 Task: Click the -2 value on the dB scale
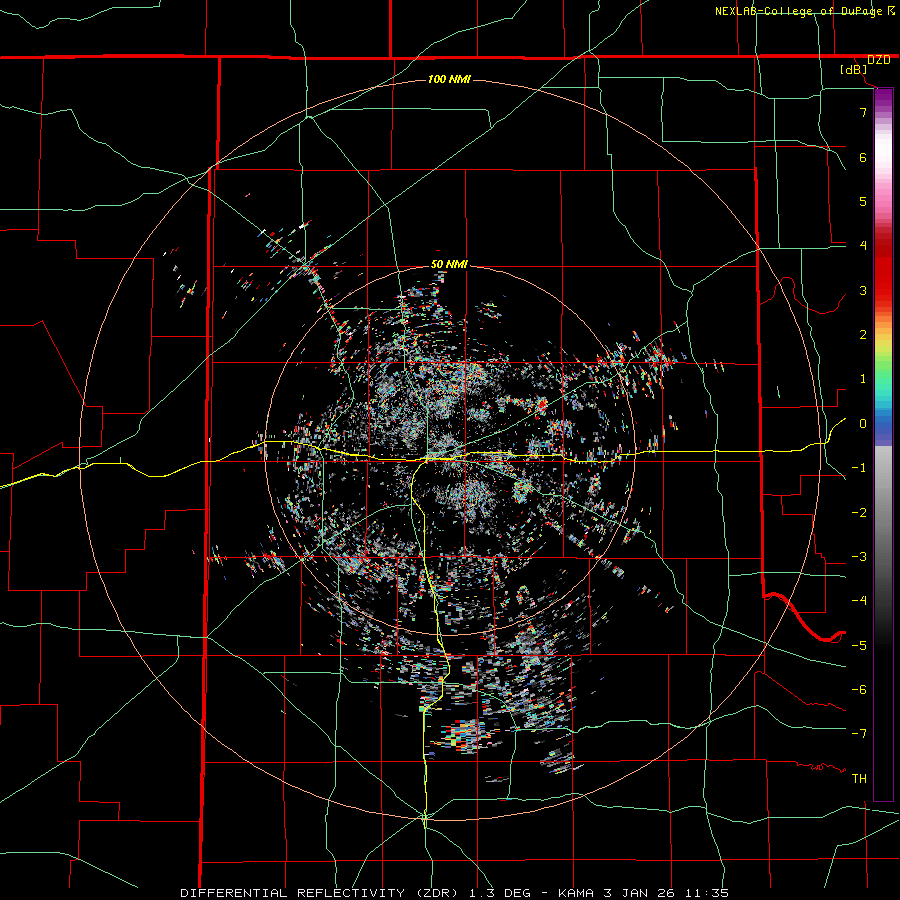[x=859, y=513]
